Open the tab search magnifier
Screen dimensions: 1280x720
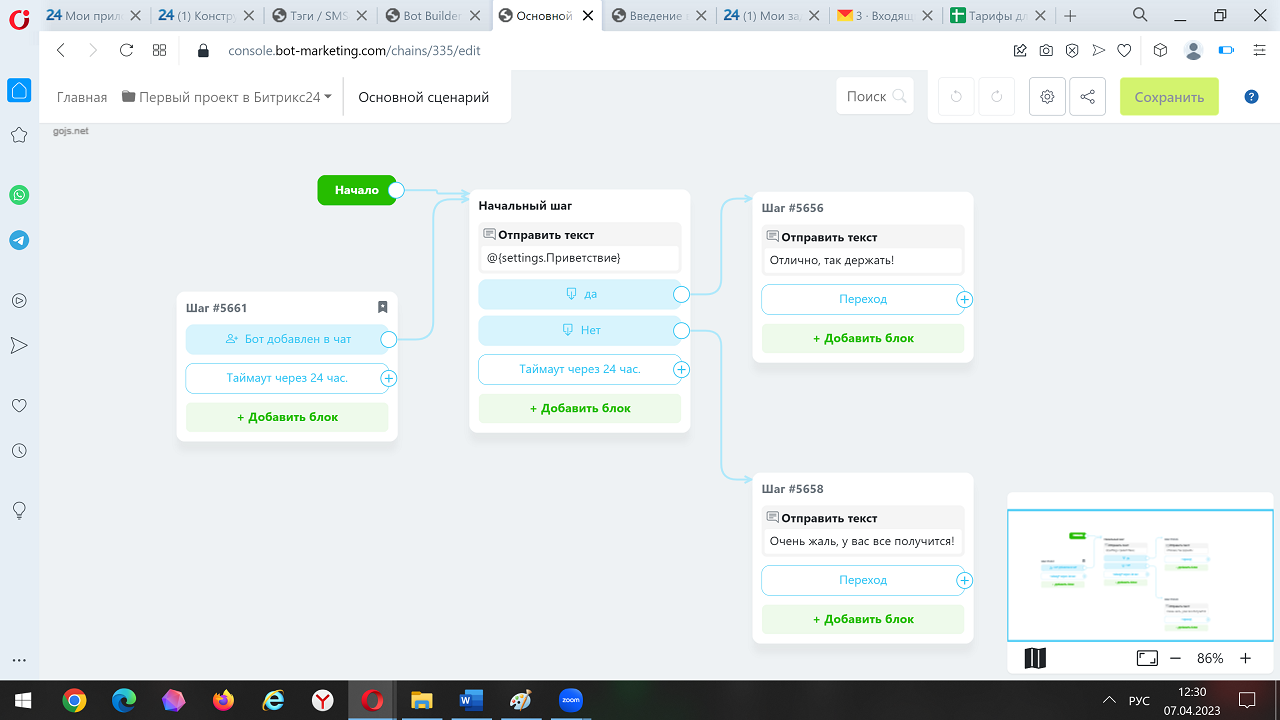pyautogui.click(x=1140, y=15)
